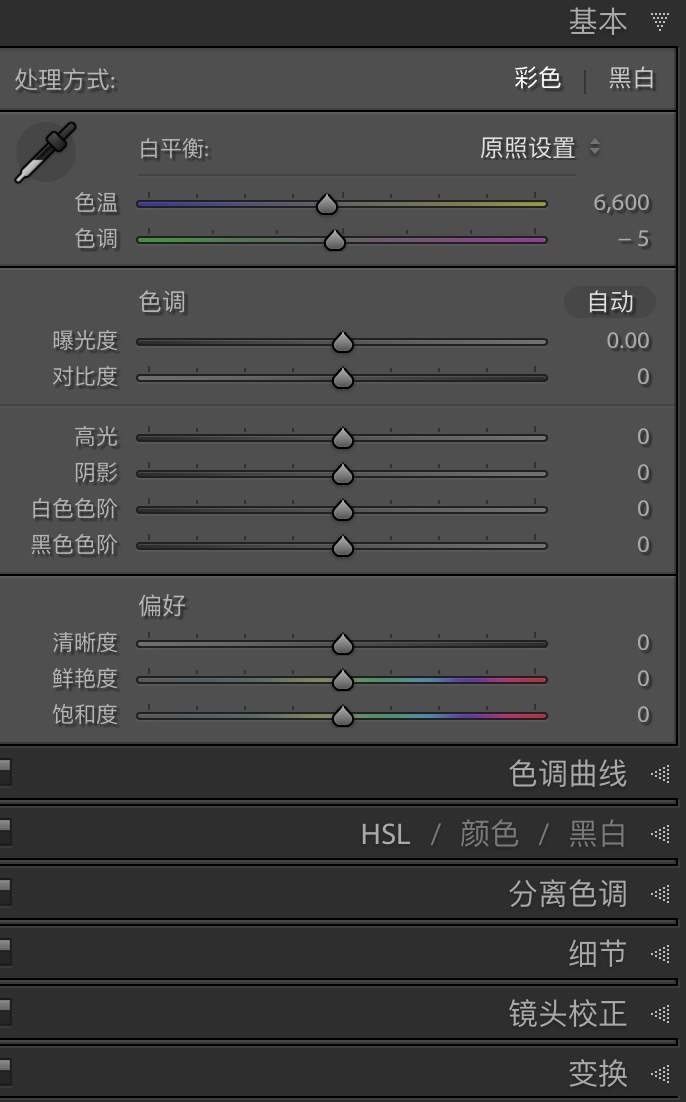Expand the 镜头校正 panel arrow
The height and width of the screenshot is (1102, 686).
[x=659, y=1014]
